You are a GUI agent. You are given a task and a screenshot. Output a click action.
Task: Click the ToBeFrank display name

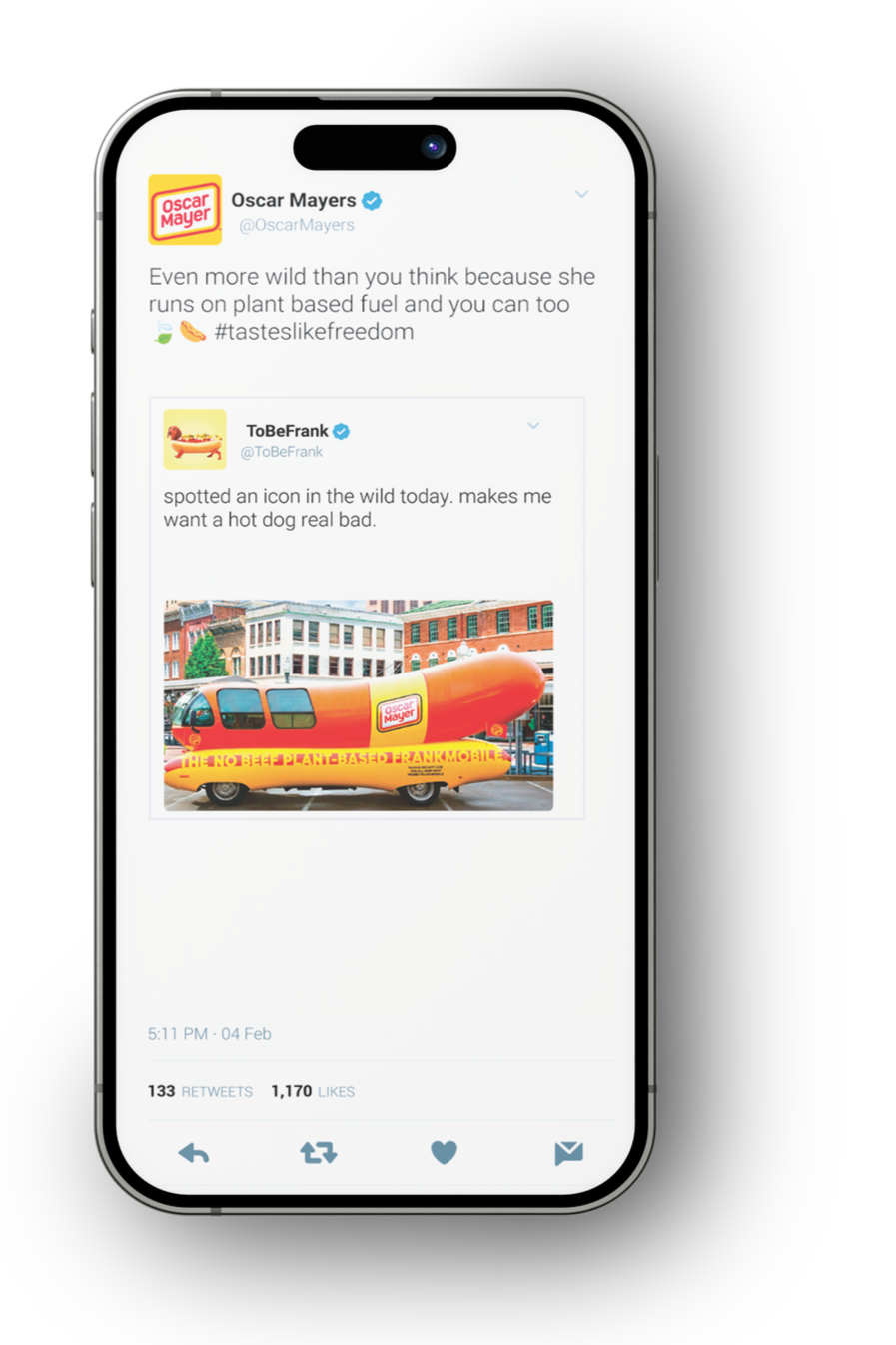click(x=287, y=431)
